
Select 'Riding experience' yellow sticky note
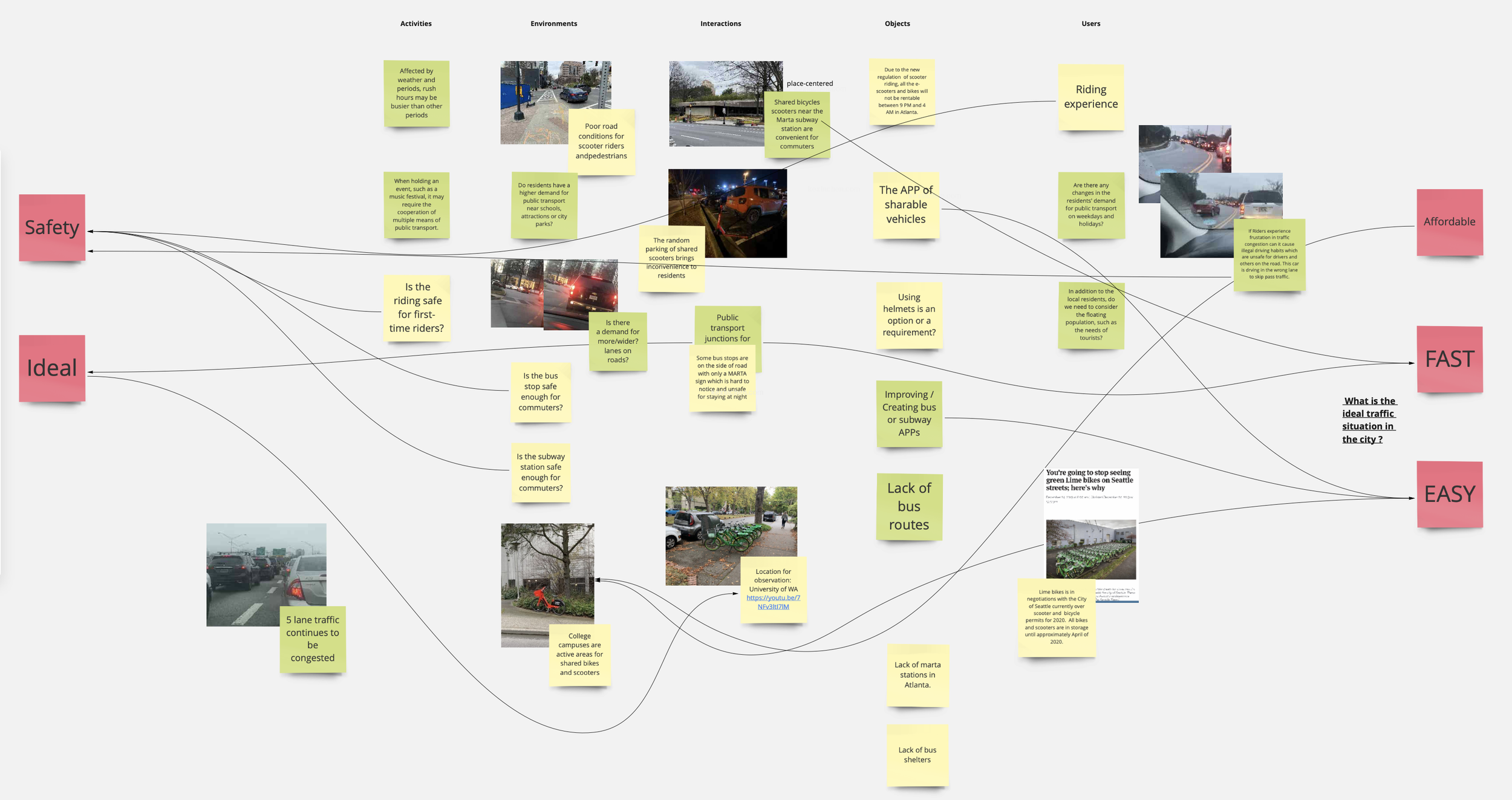point(1090,97)
